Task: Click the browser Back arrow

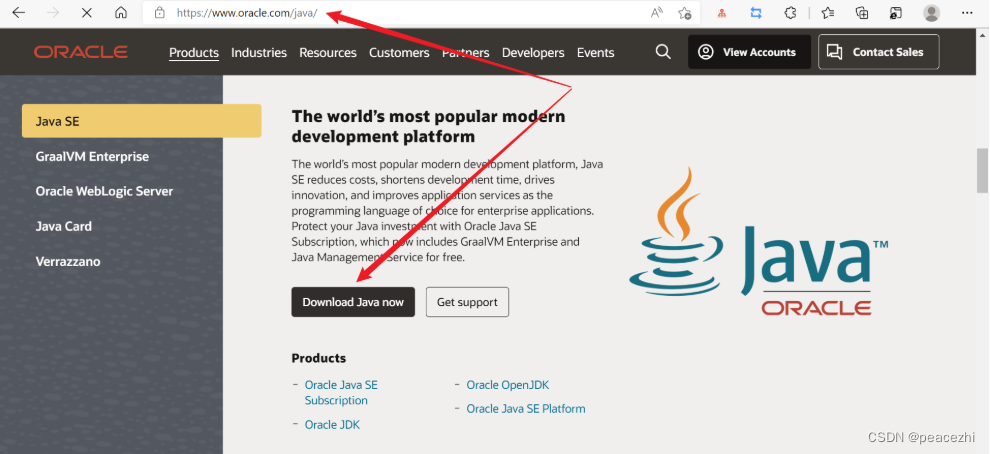Action: click(18, 13)
